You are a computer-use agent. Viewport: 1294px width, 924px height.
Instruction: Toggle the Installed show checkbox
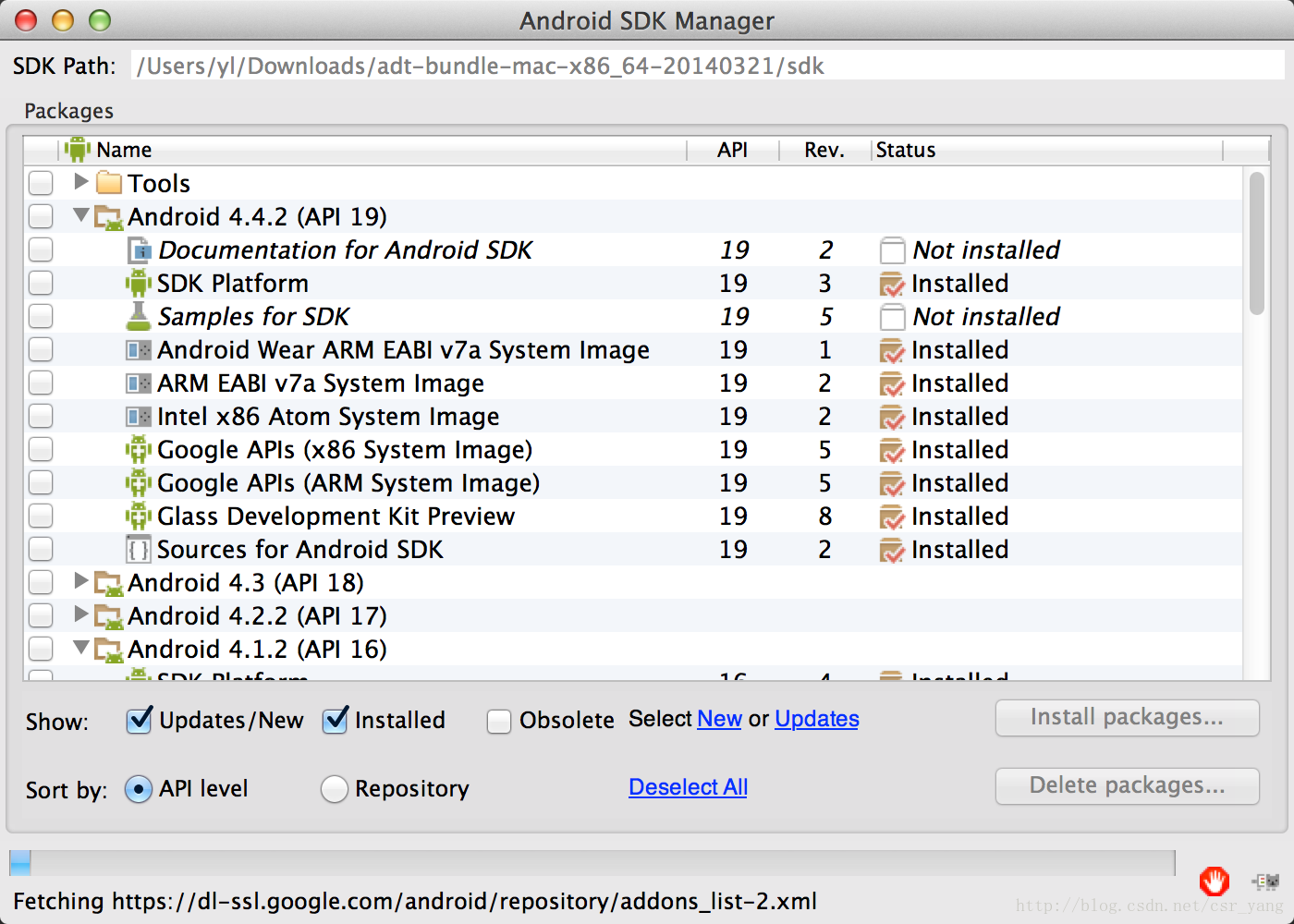pyautogui.click(x=335, y=720)
